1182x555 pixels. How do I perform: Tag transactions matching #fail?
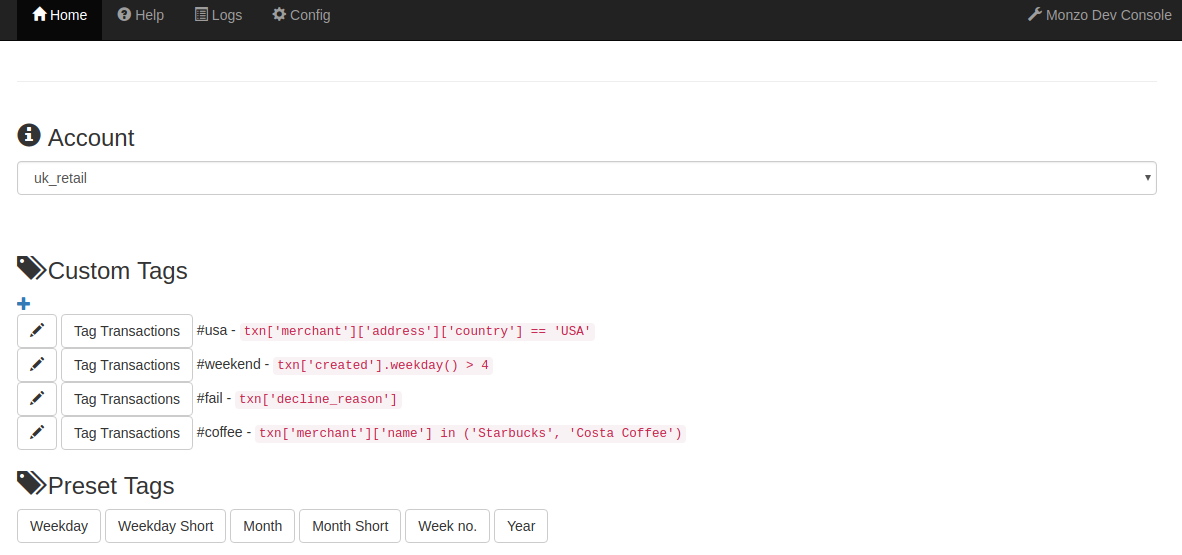pyautogui.click(x=127, y=399)
